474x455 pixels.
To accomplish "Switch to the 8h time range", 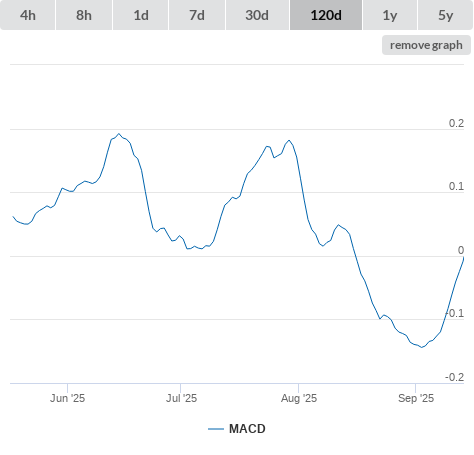I will point(84,15).
